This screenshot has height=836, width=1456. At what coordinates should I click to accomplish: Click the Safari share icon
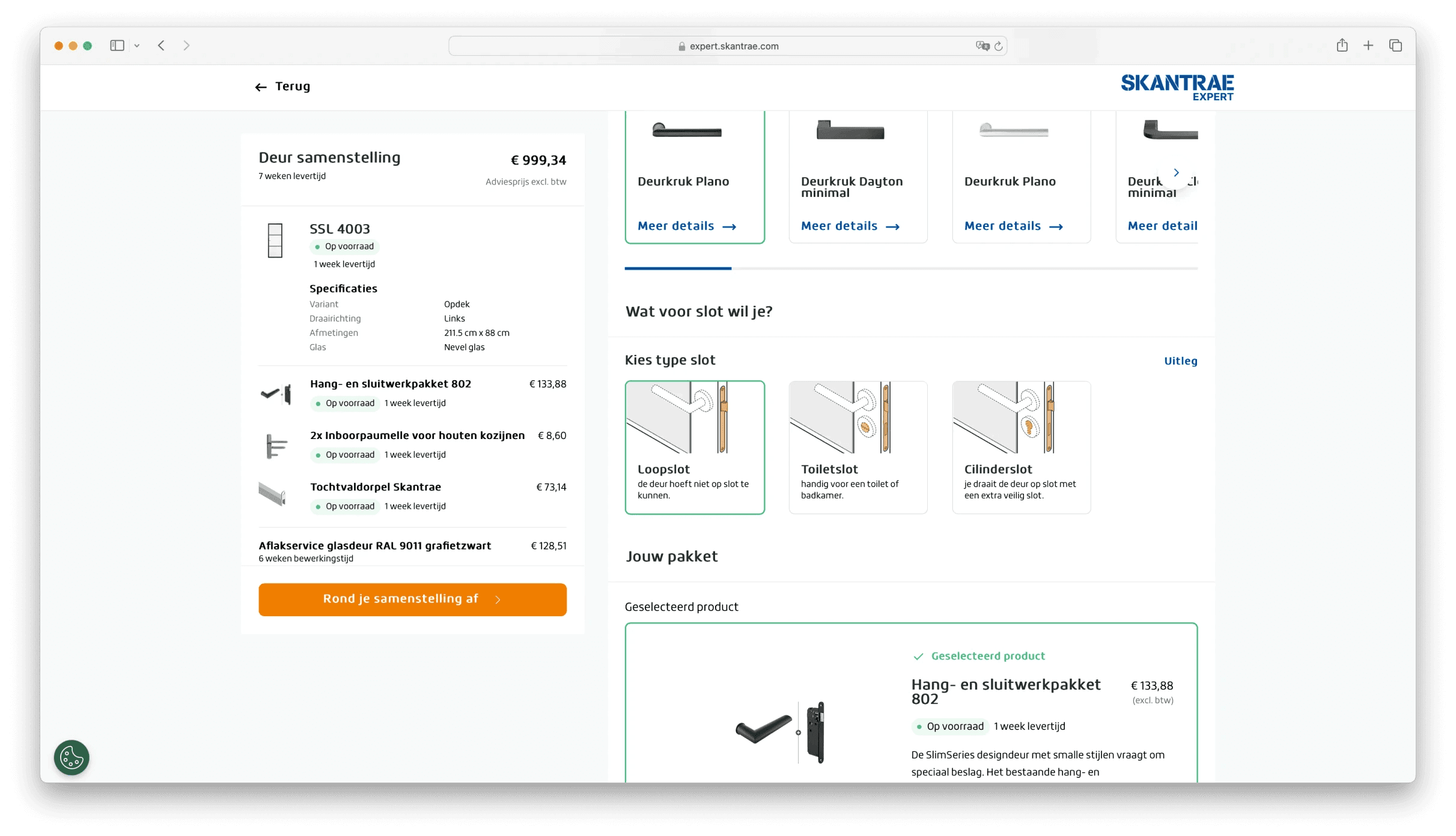1342,46
